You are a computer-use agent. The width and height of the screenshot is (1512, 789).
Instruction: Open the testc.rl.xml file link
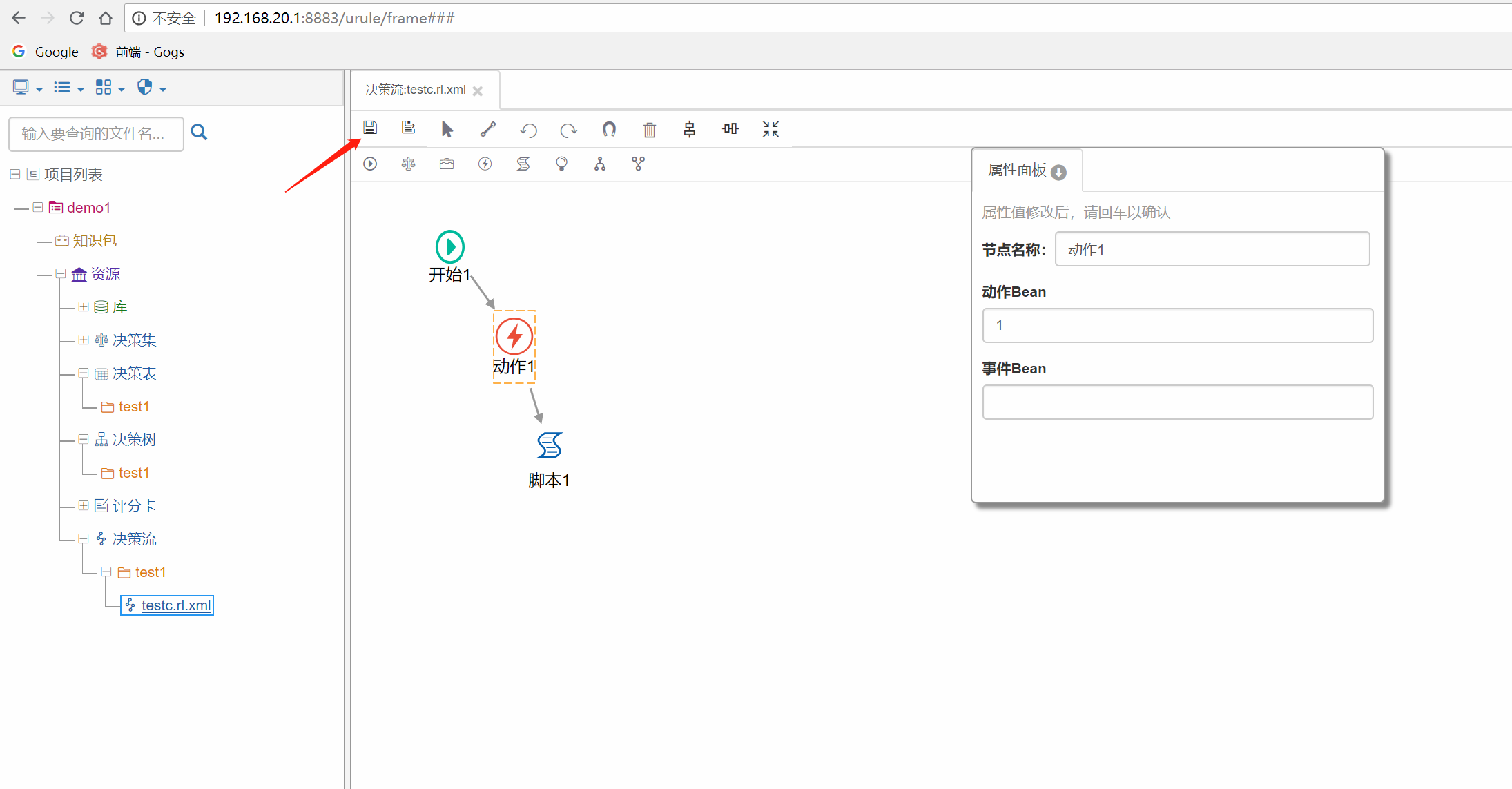pos(176,605)
